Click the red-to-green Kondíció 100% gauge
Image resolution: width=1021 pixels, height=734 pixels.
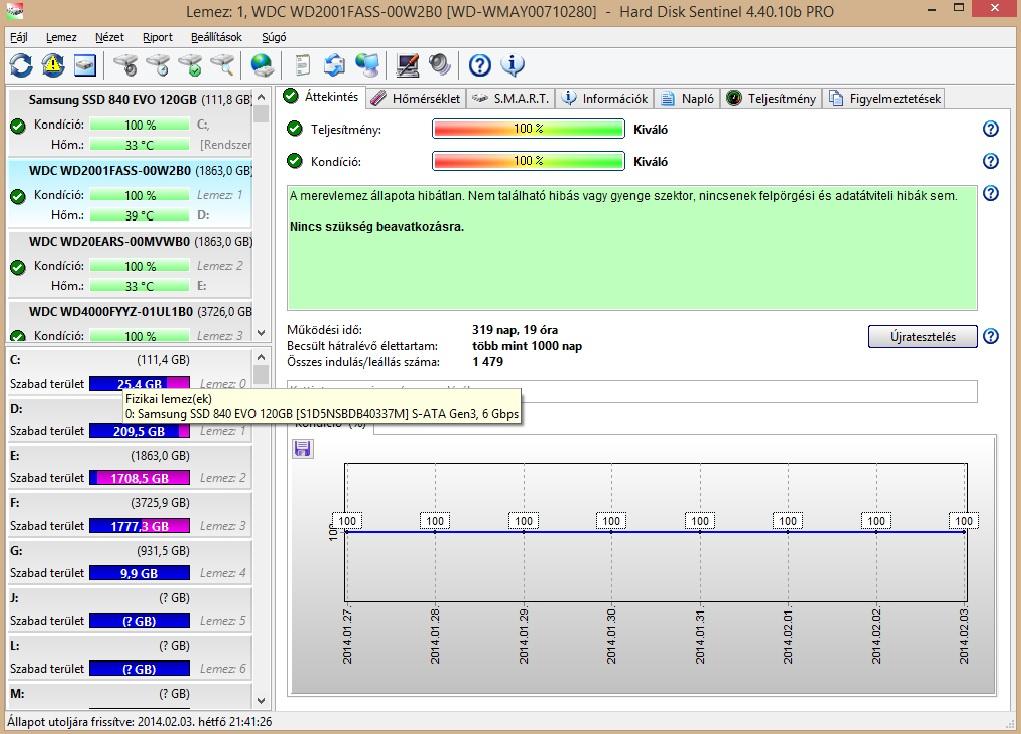click(528, 161)
